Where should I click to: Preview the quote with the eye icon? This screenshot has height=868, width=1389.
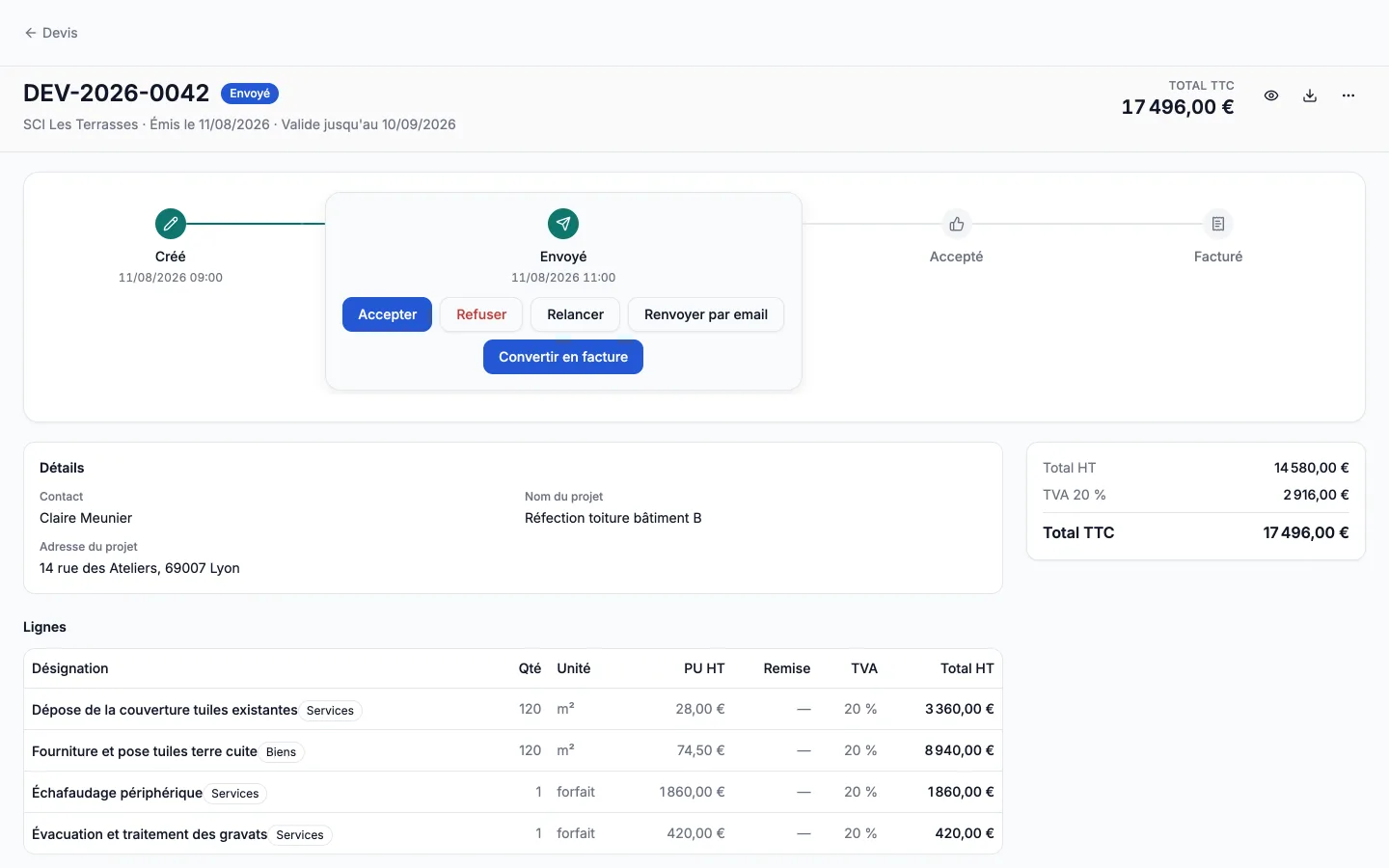[x=1271, y=95]
